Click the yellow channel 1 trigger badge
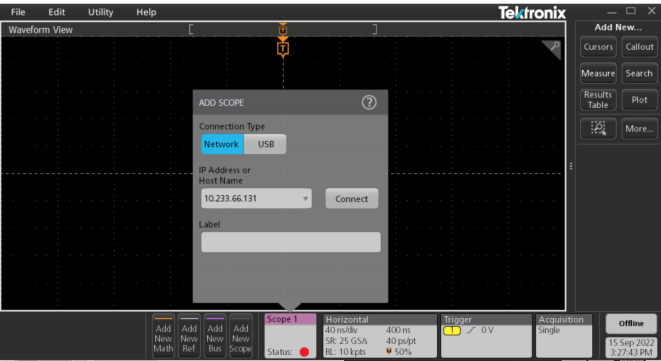 452,331
